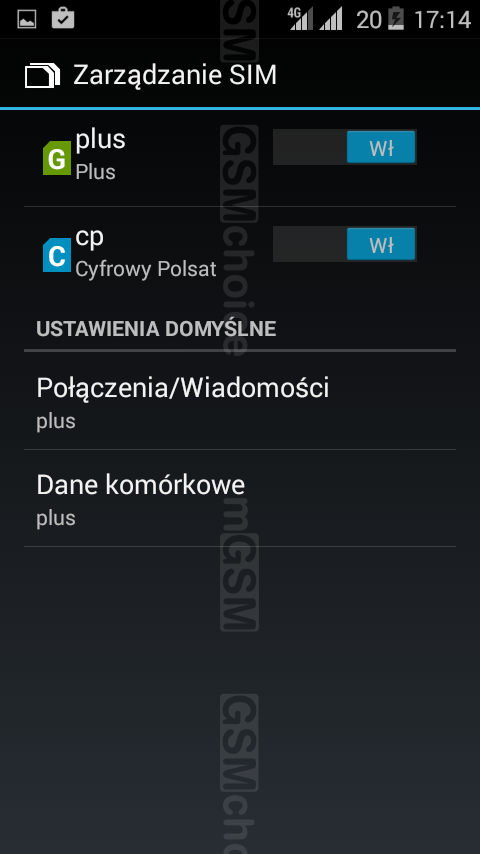Turn off the plus SIM switch
Image resolution: width=480 pixels, height=854 pixels.
click(344, 147)
